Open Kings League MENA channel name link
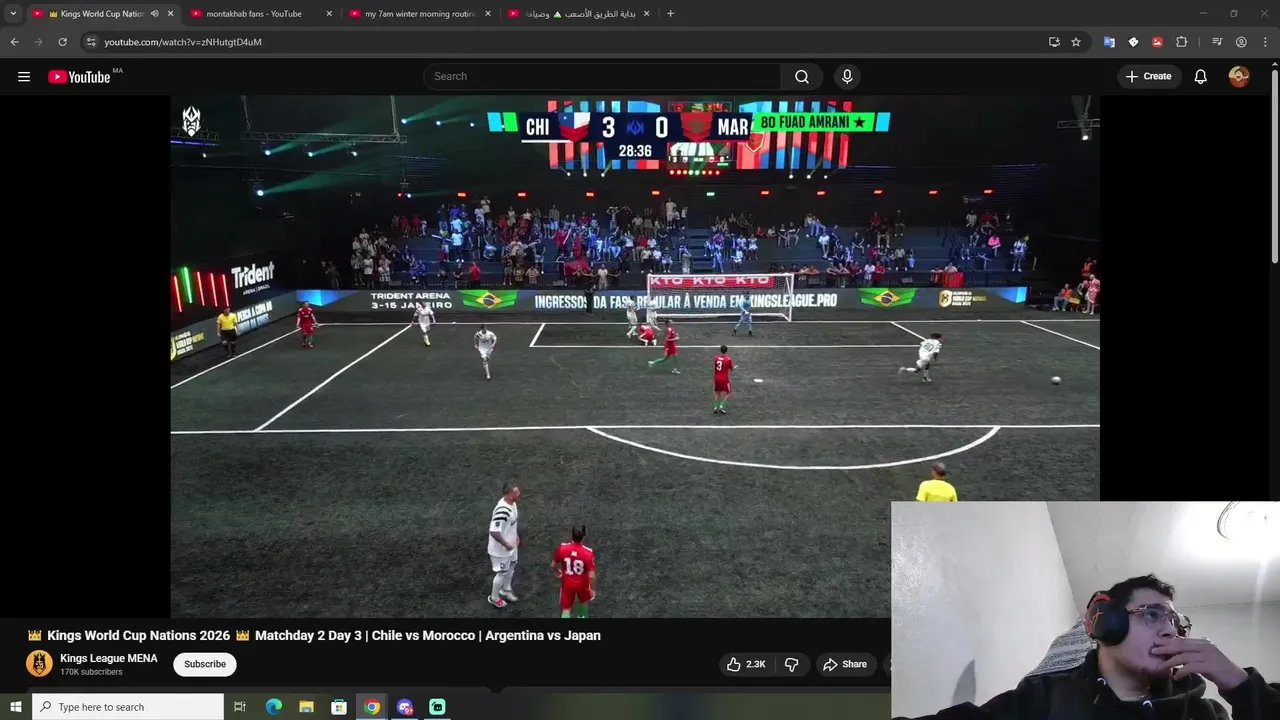1280x720 pixels. coord(109,658)
